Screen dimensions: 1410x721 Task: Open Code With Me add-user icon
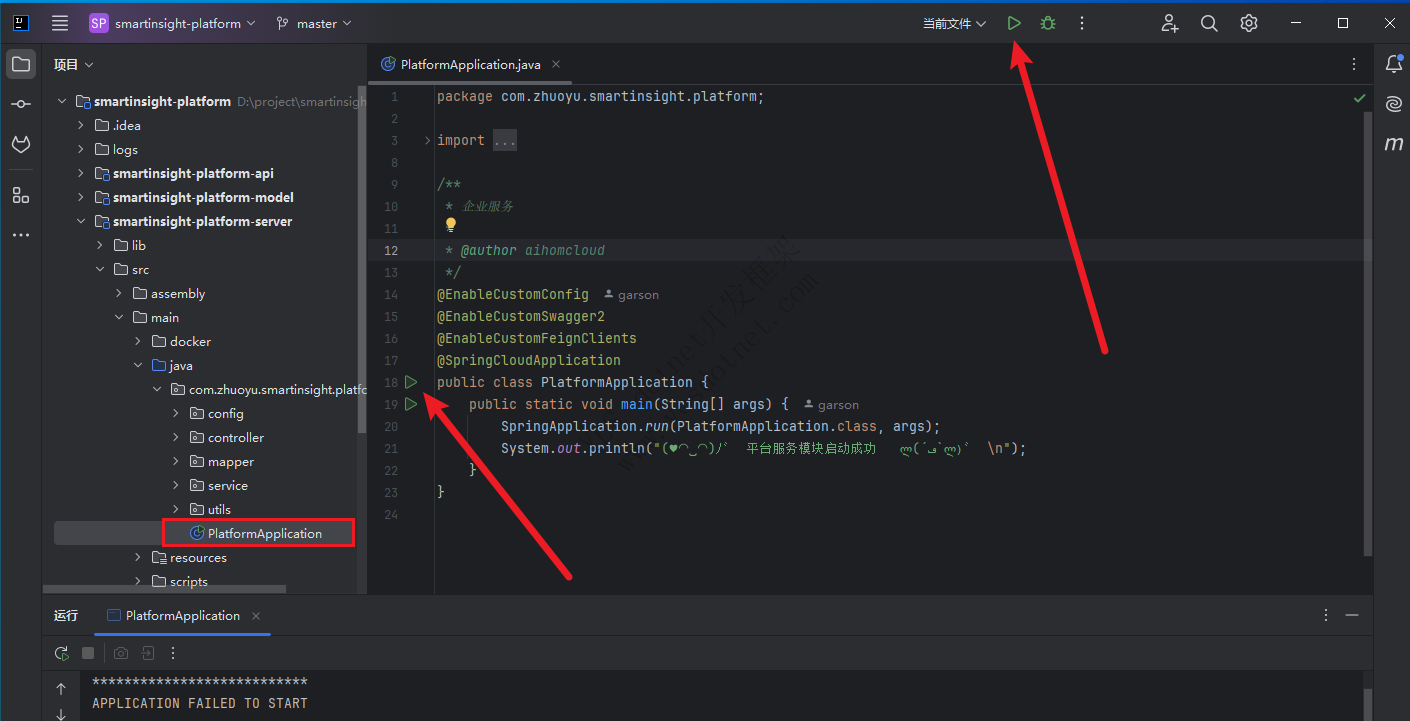[1170, 23]
